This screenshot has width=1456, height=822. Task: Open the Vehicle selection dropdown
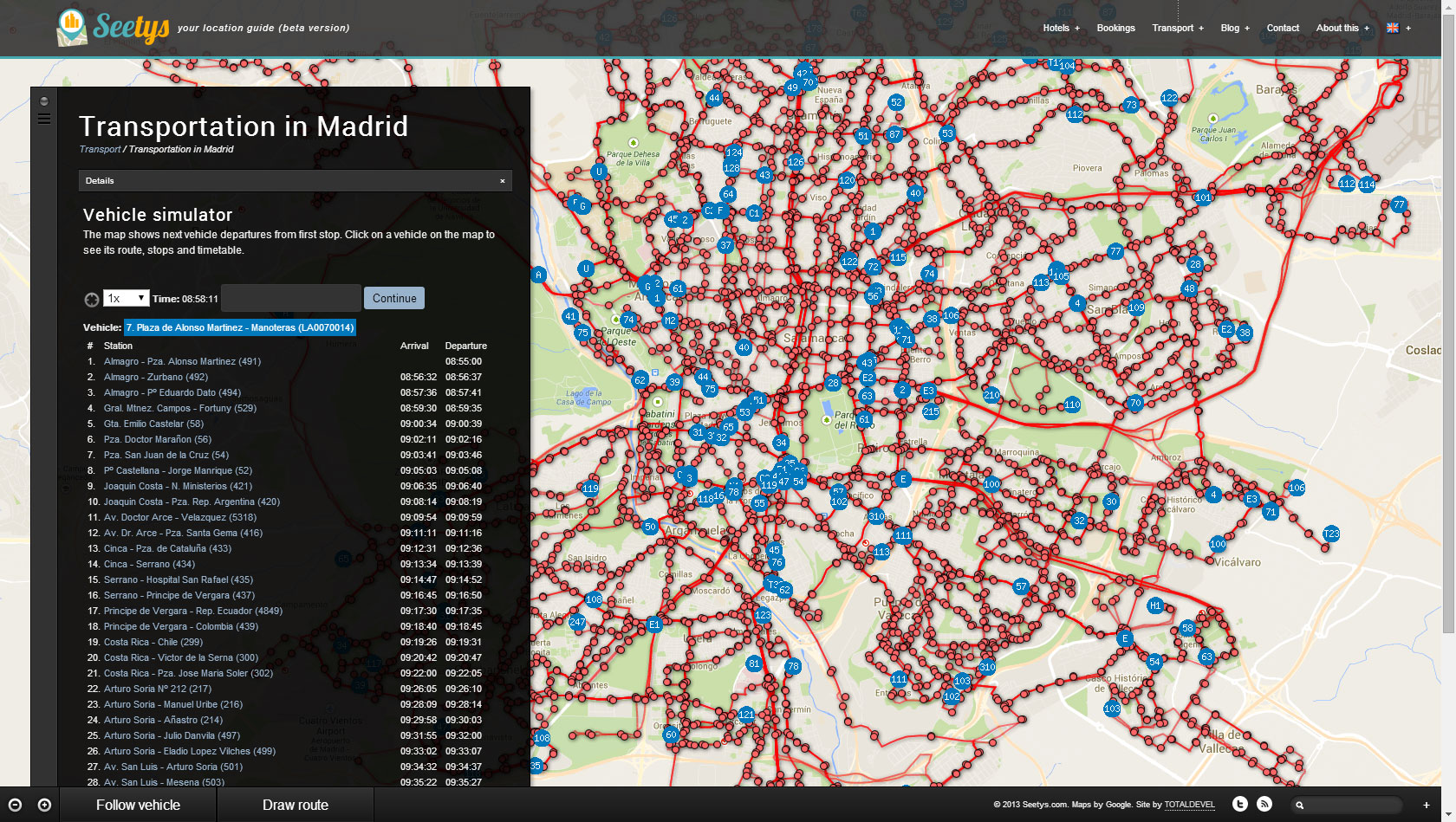pos(240,327)
